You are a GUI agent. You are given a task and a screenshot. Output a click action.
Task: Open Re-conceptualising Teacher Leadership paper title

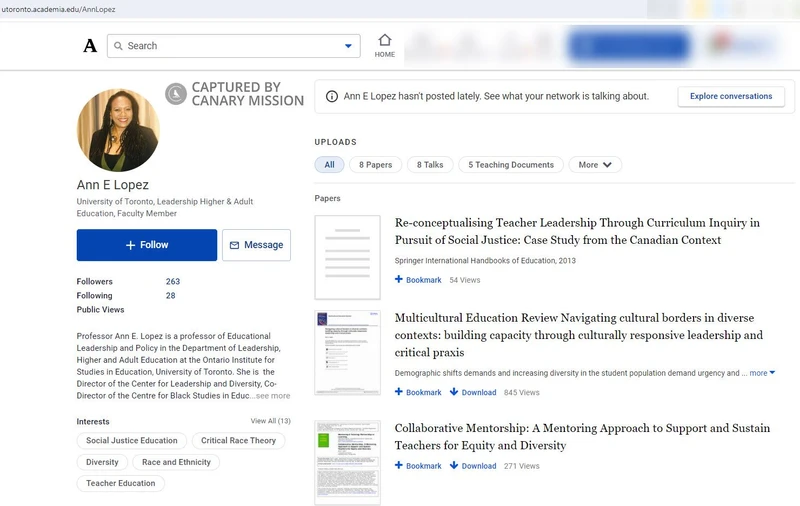[577, 232]
